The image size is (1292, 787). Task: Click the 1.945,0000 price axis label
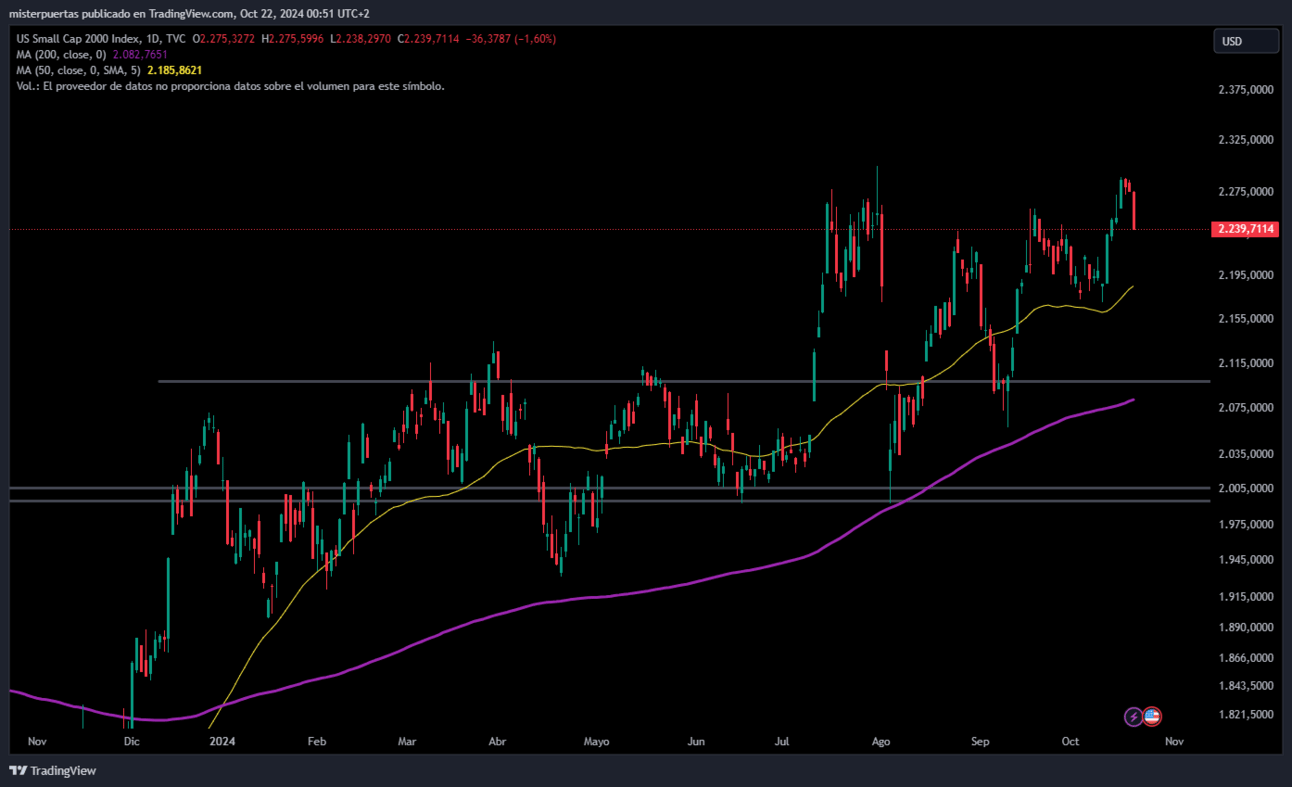click(1245, 559)
